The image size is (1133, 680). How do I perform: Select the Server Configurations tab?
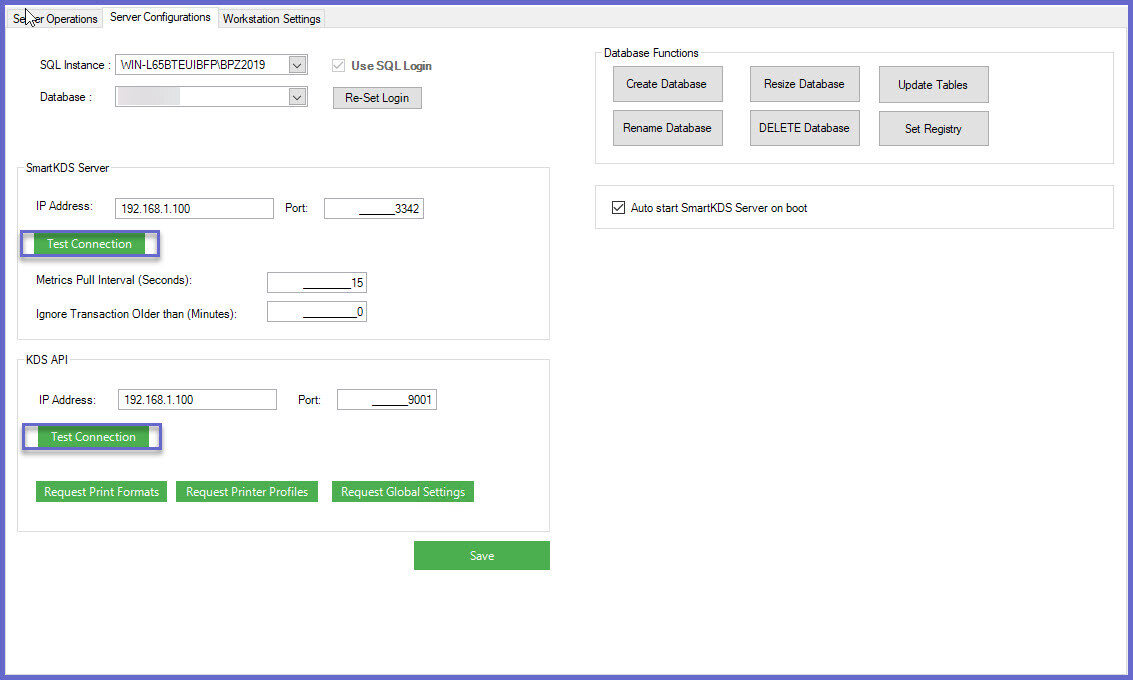160,17
